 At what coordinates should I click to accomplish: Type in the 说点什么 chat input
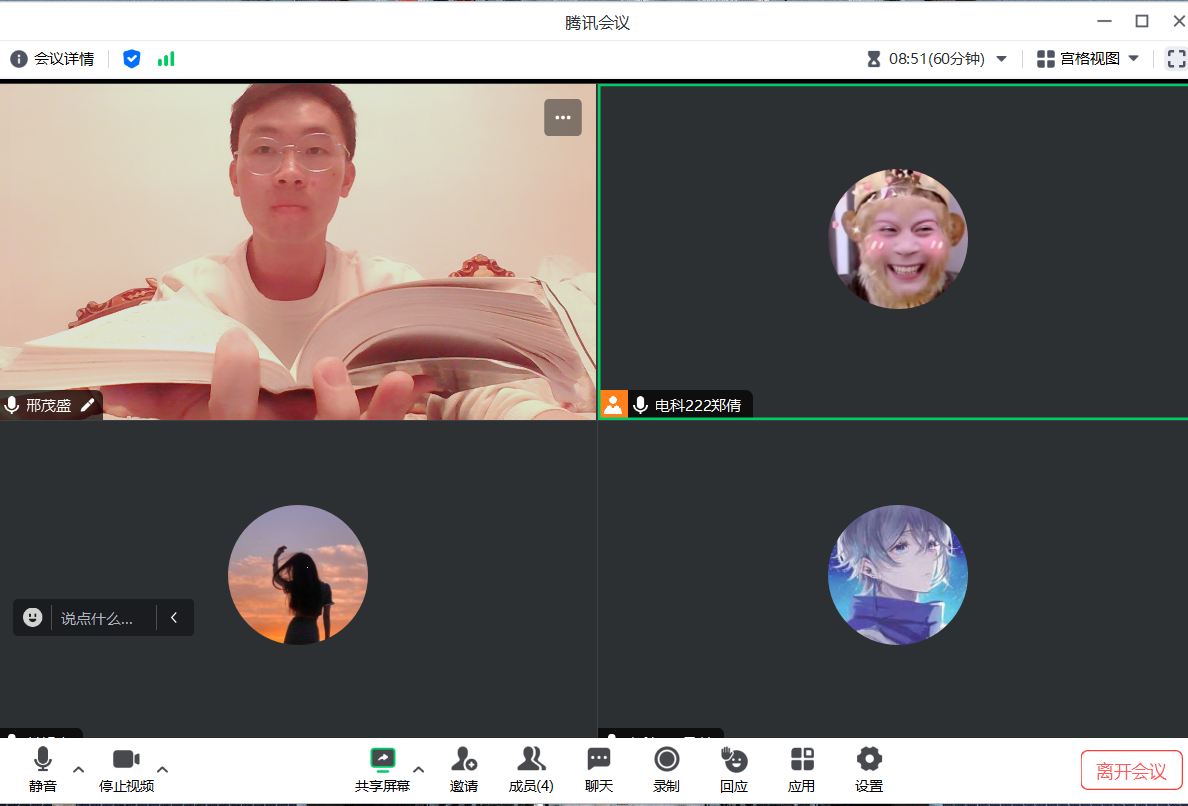(98, 618)
